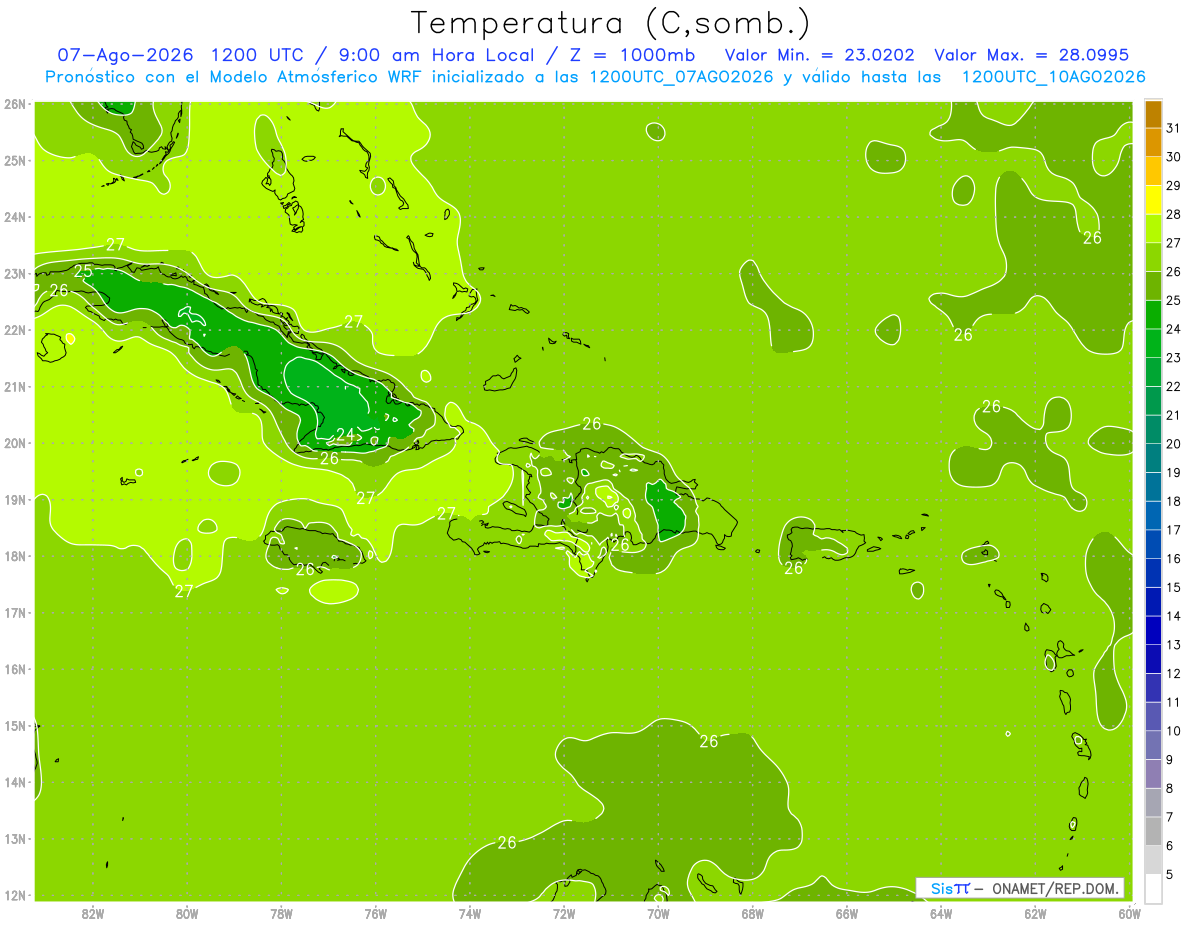Click the "64W" longitude axis label
The image size is (1200, 927).
(x=941, y=912)
